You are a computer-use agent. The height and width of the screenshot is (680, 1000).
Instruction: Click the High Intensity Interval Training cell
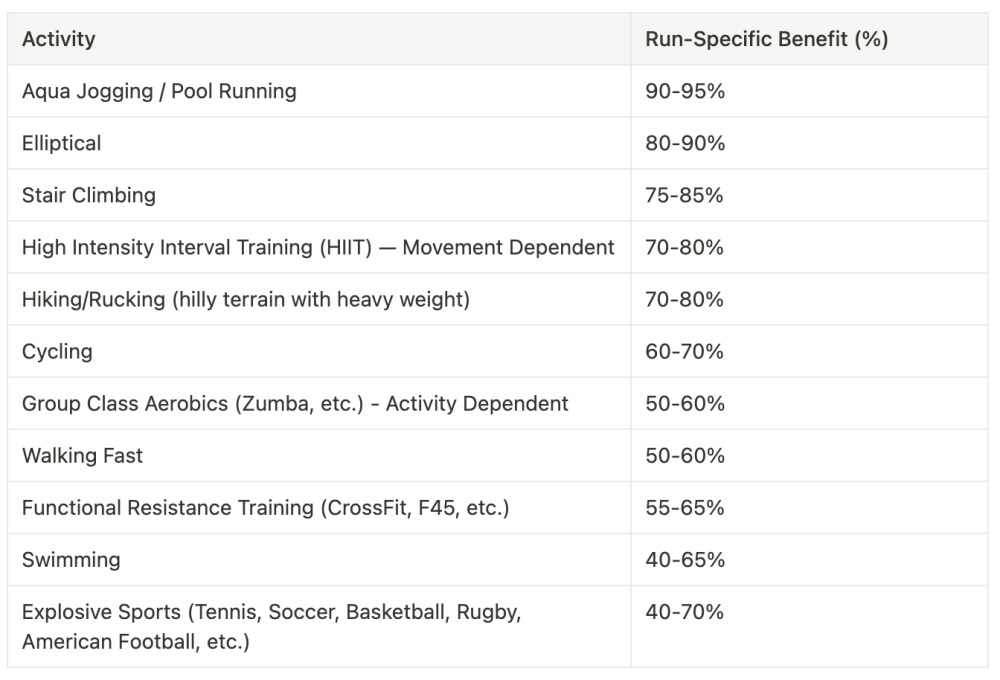point(318,248)
